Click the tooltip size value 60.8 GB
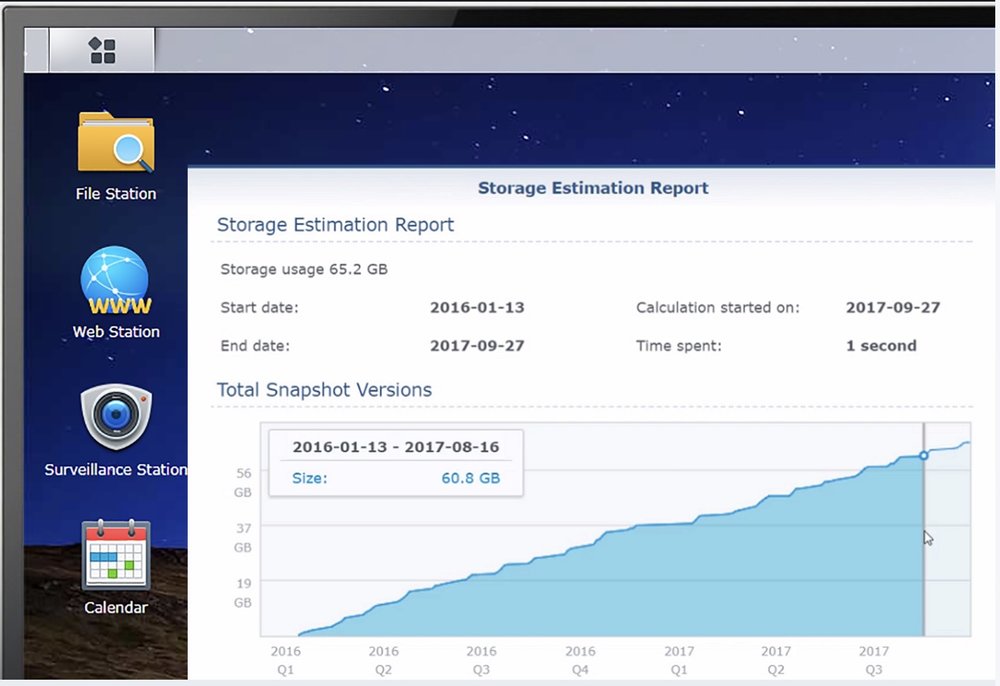The image size is (1000, 686). (471, 478)
